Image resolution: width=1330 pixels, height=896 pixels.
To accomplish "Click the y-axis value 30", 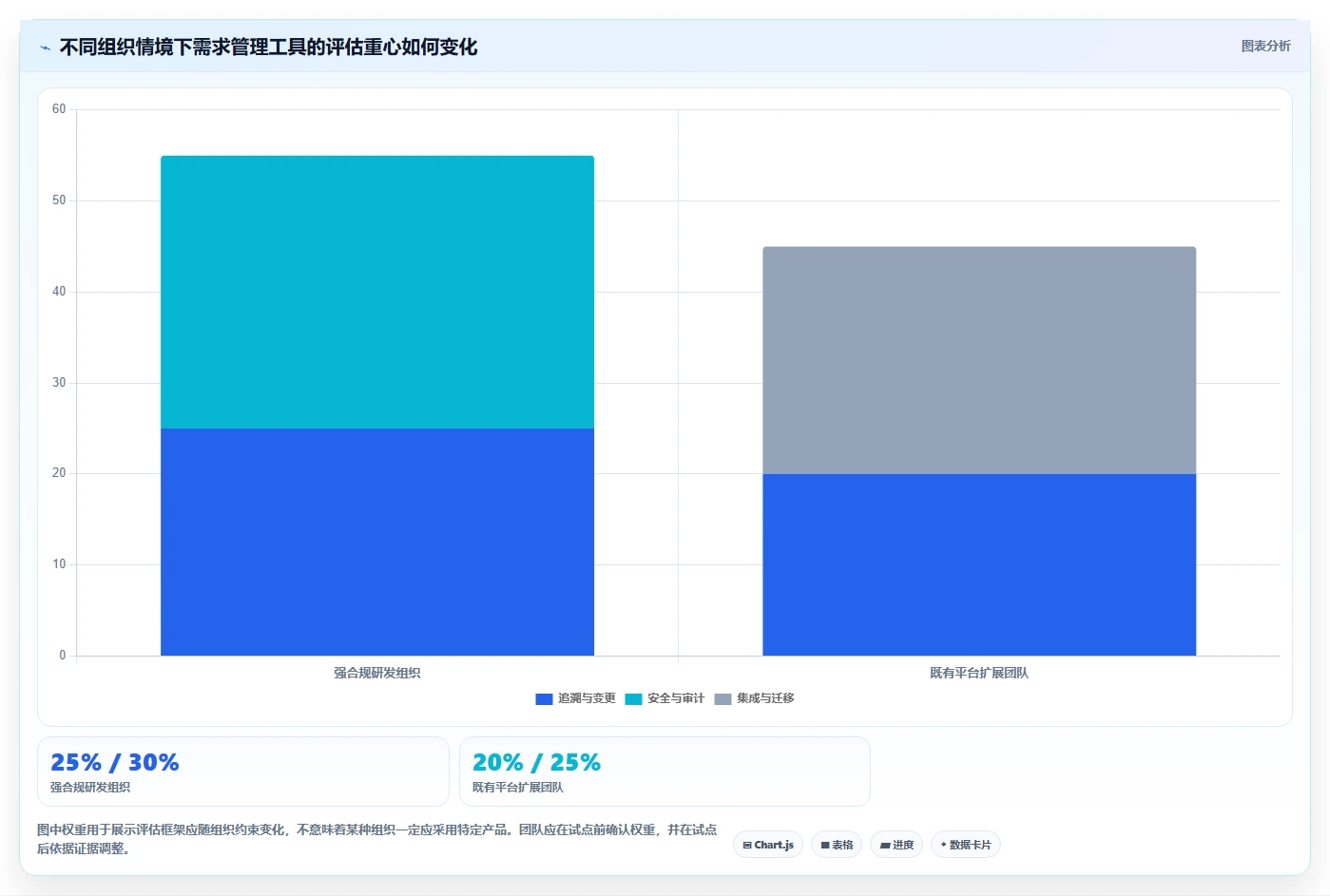I will (59, 383).
